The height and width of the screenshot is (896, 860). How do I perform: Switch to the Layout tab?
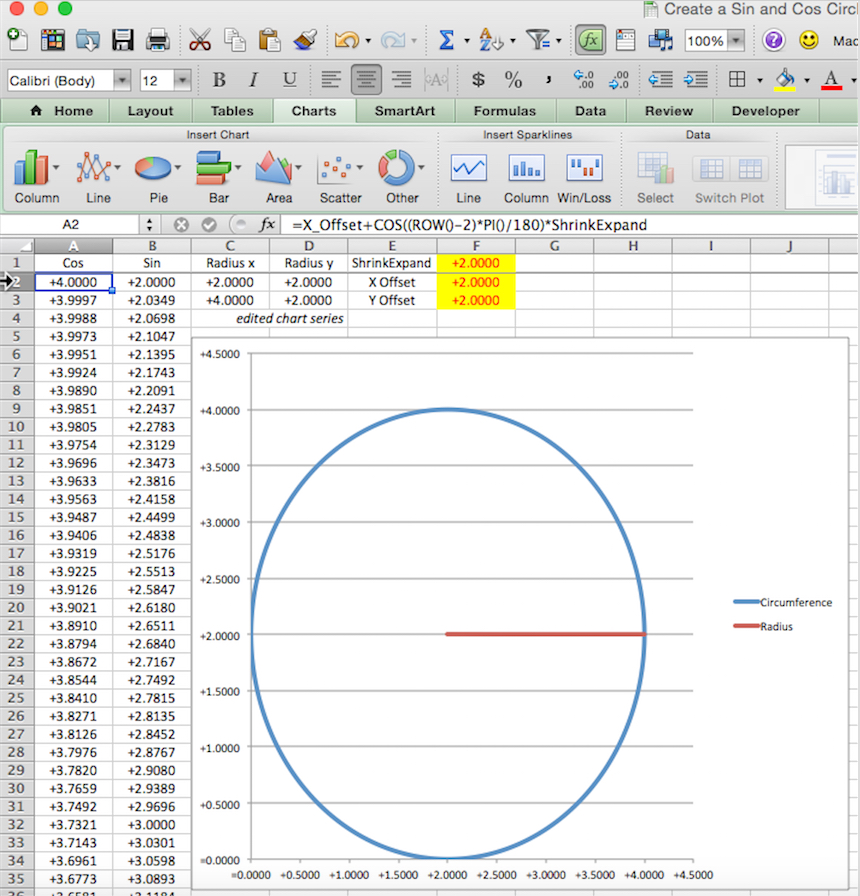point(150,111)
